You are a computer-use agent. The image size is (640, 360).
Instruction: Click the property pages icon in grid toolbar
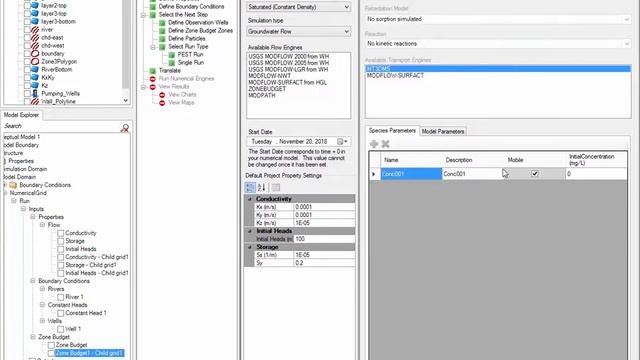[x=276, y=187]
